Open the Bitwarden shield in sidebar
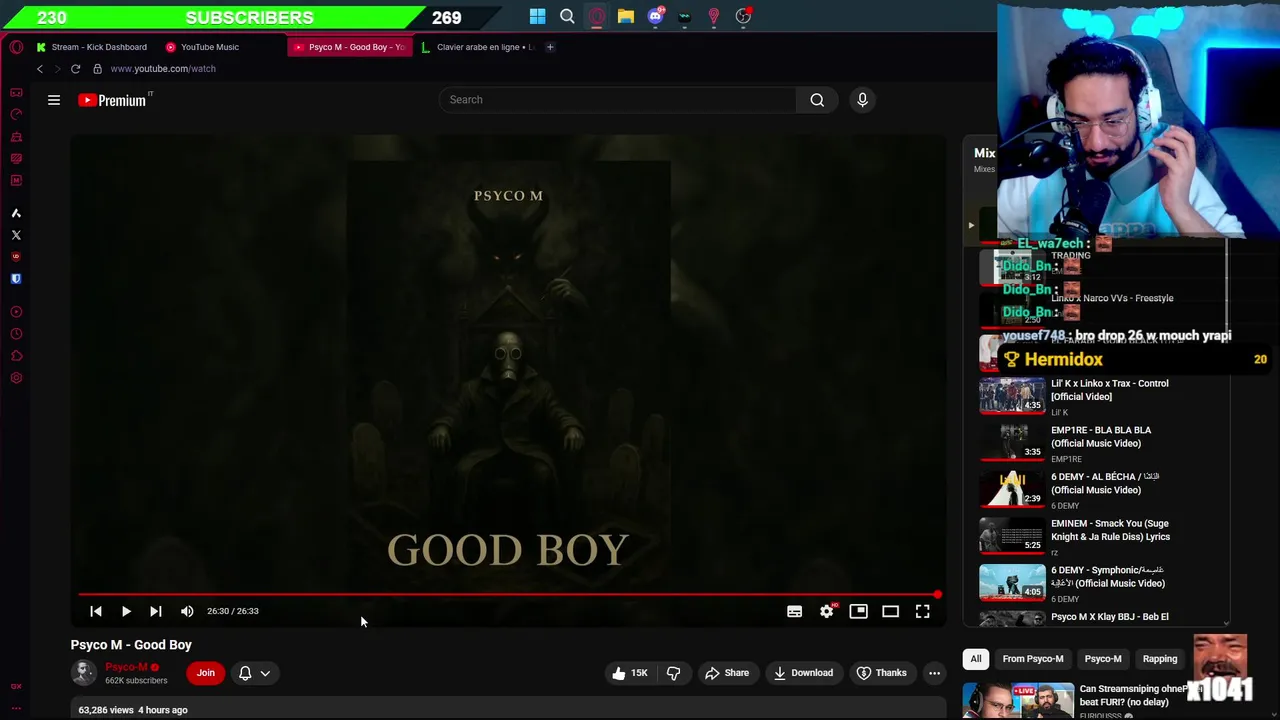Image resolution: width=1280 pixels, height=720 pixels. tap(16, 279)
